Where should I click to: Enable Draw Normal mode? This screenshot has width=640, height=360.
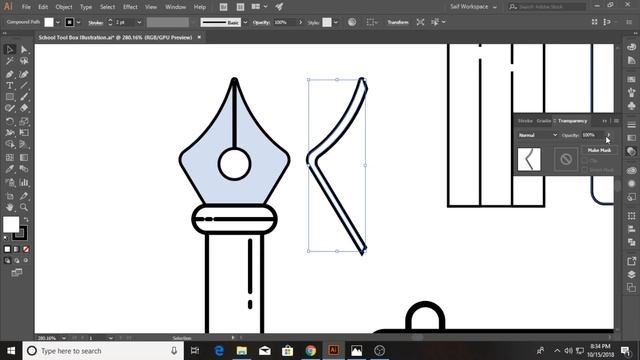tap(7, 260)
